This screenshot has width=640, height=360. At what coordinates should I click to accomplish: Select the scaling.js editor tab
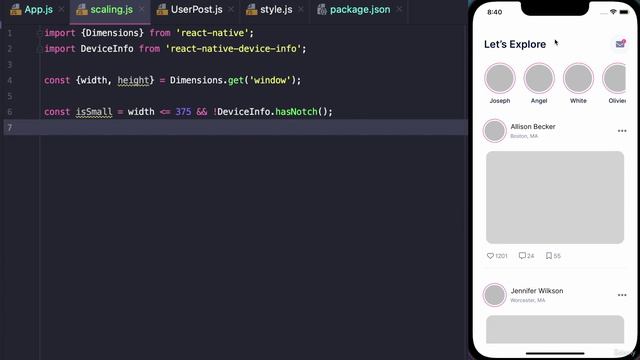tap(111, 10)
